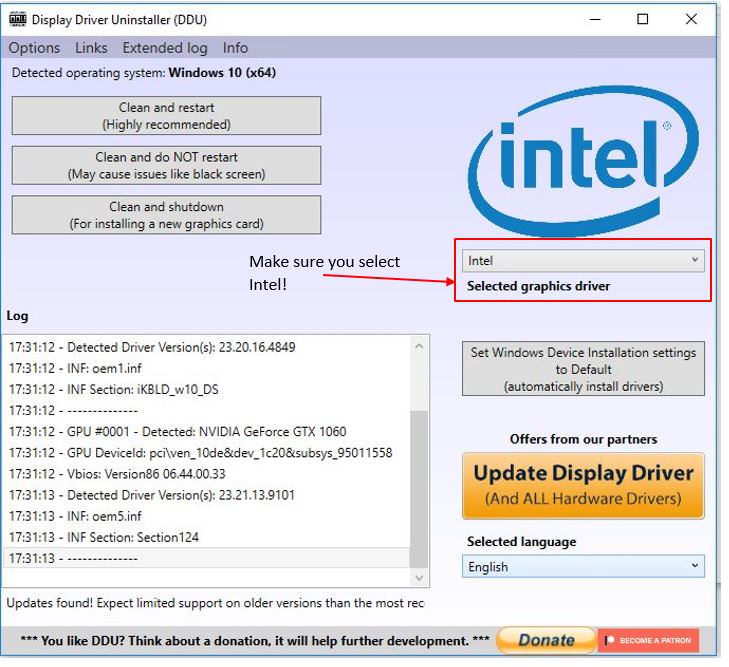The height and width of the screenshot is (667, 729).
Task: Close the DDU window
Action: [691, 19]
